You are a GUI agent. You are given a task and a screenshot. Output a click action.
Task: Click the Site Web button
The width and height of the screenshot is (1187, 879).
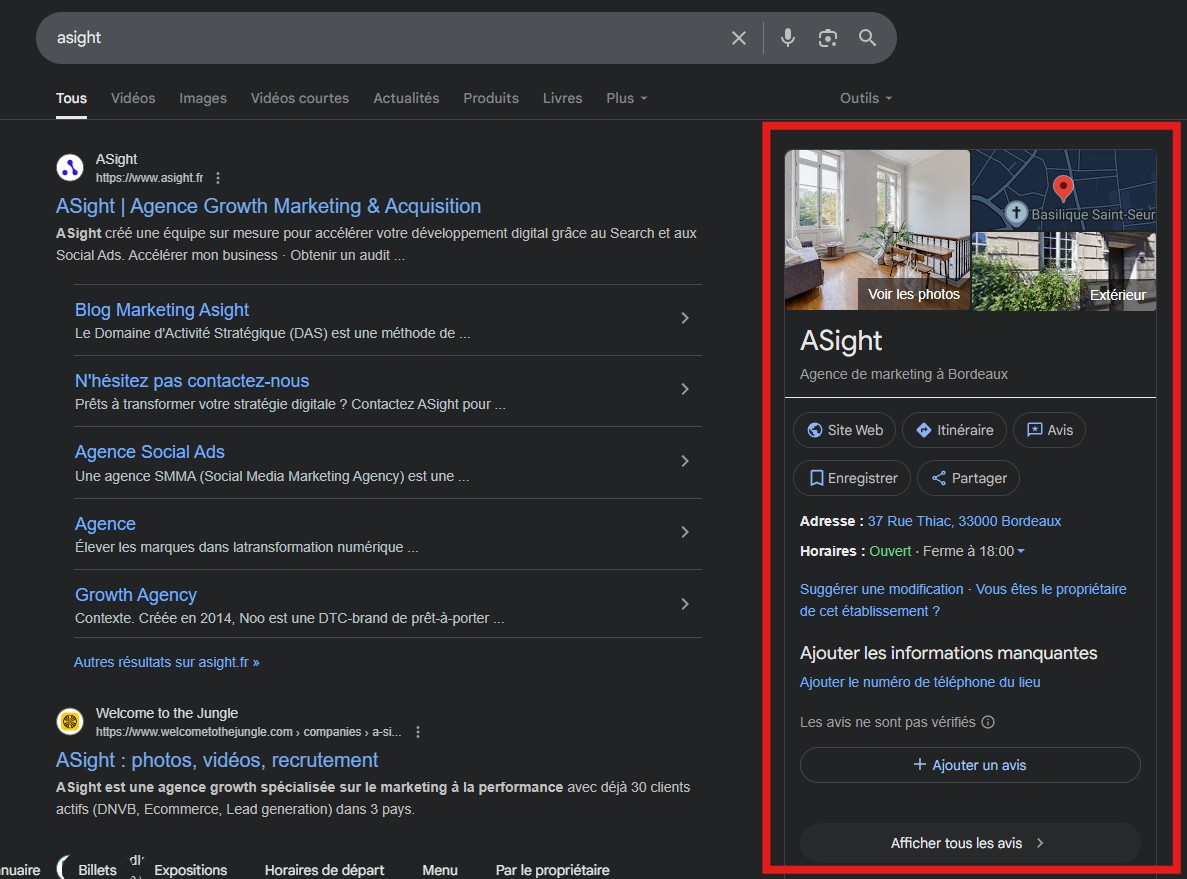click(x=844, y=430)
